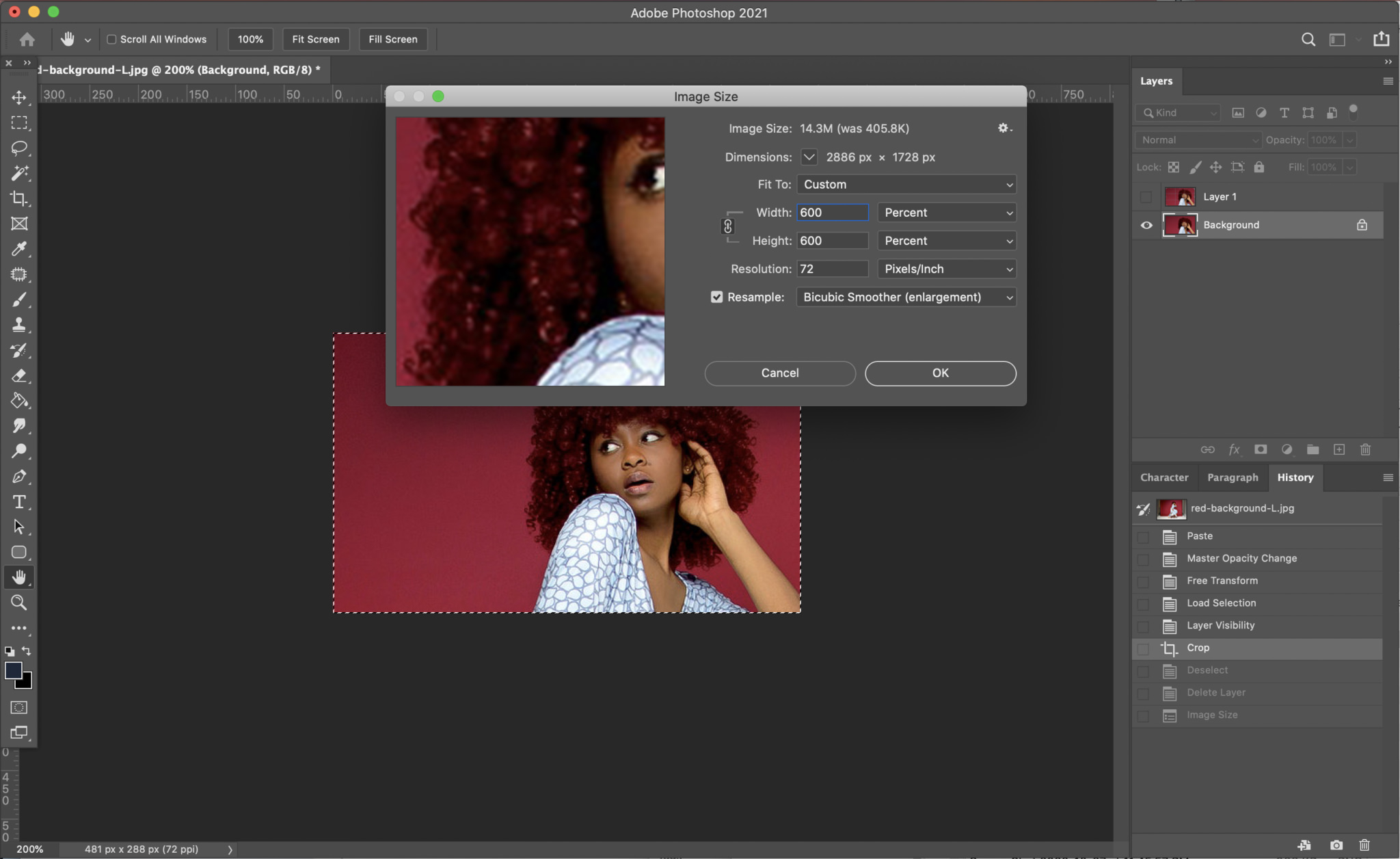Viewport: 1400px width, 859px height.
Task: Choose the Pen tool
Action: [18, 477]
